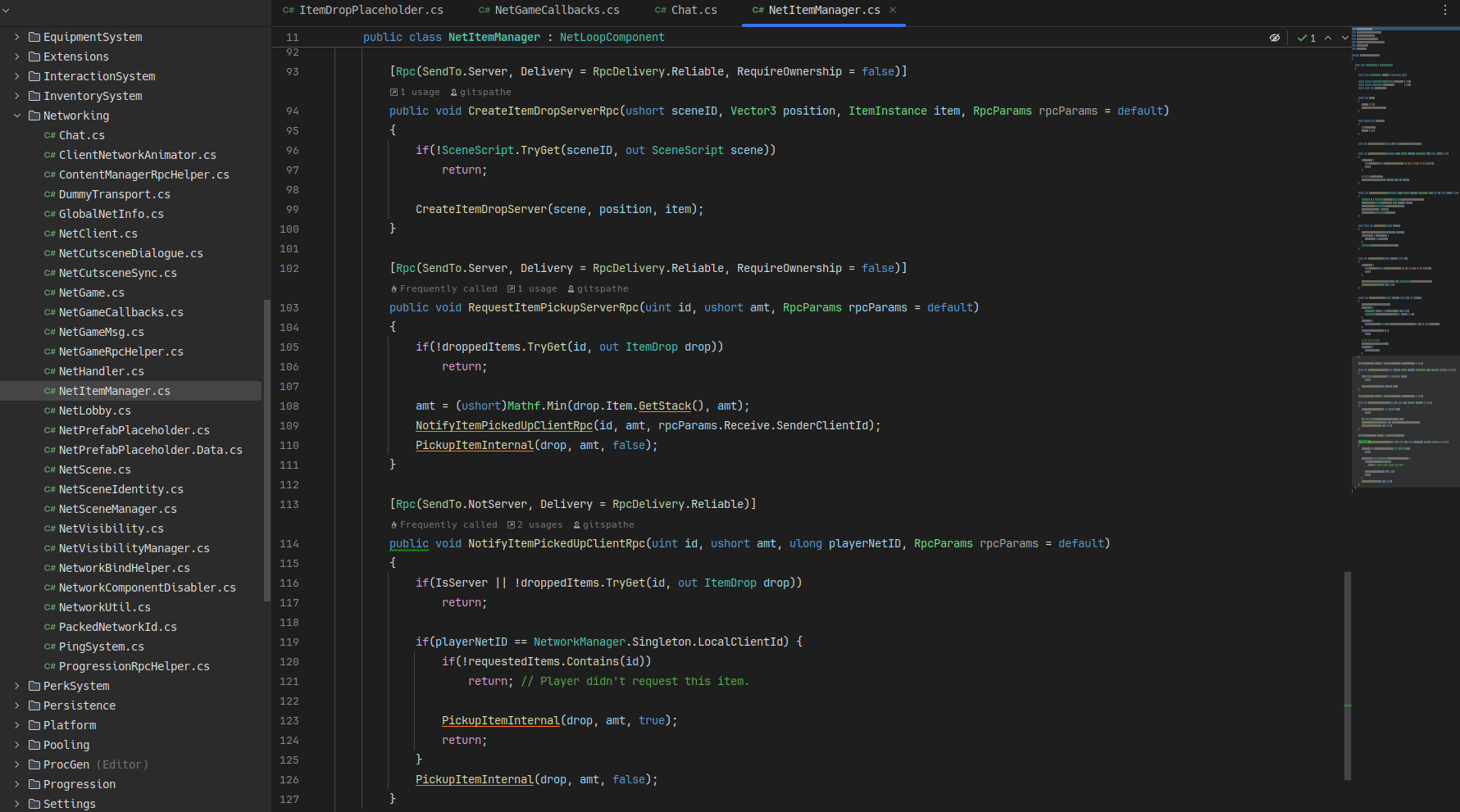The height and width of the screenshot is (812, 1460).
Task: Expand the ProcGen (Editor) folder
Action: coord(16,764)
